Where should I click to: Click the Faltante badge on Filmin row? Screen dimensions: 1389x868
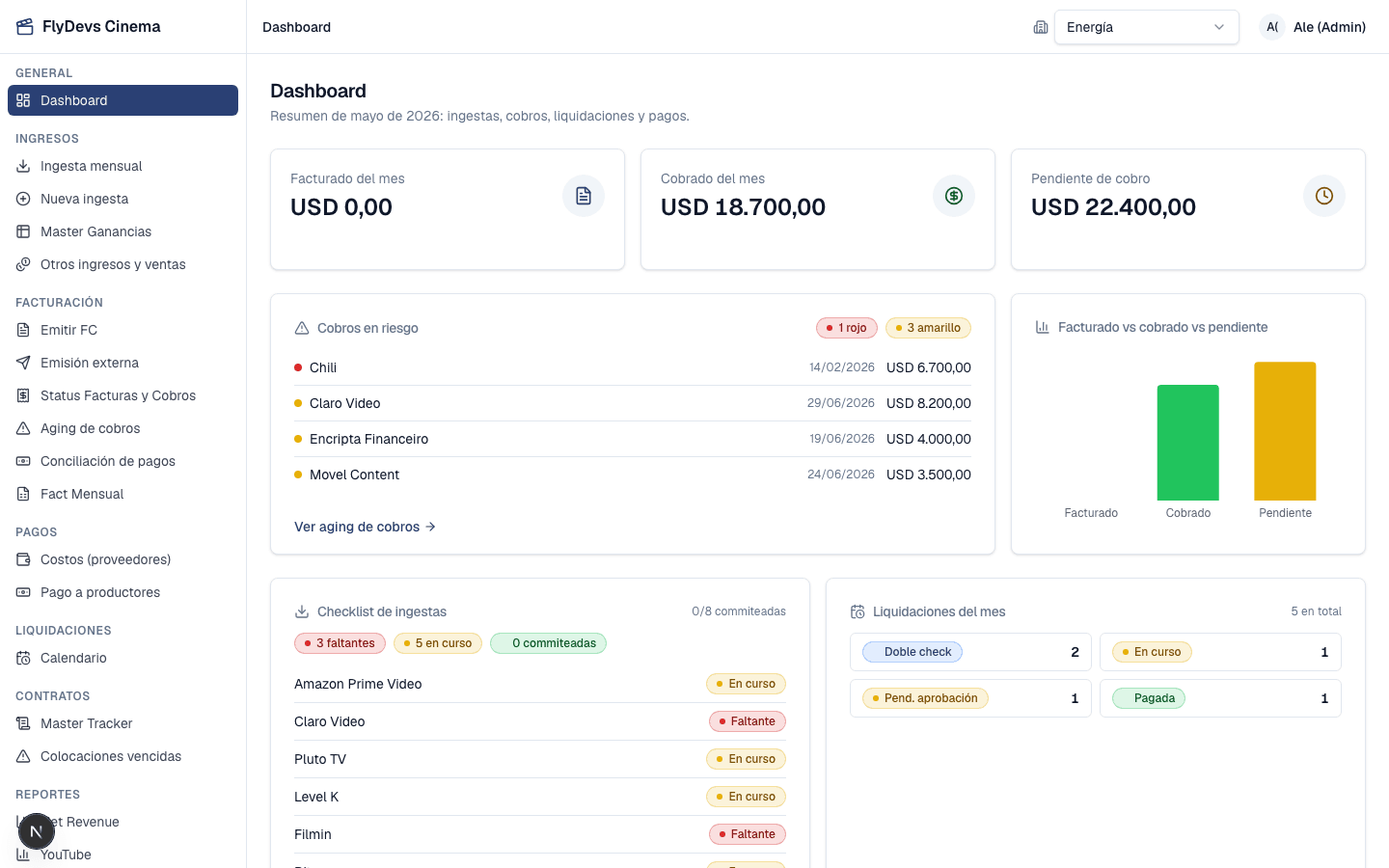coord(748,834)
